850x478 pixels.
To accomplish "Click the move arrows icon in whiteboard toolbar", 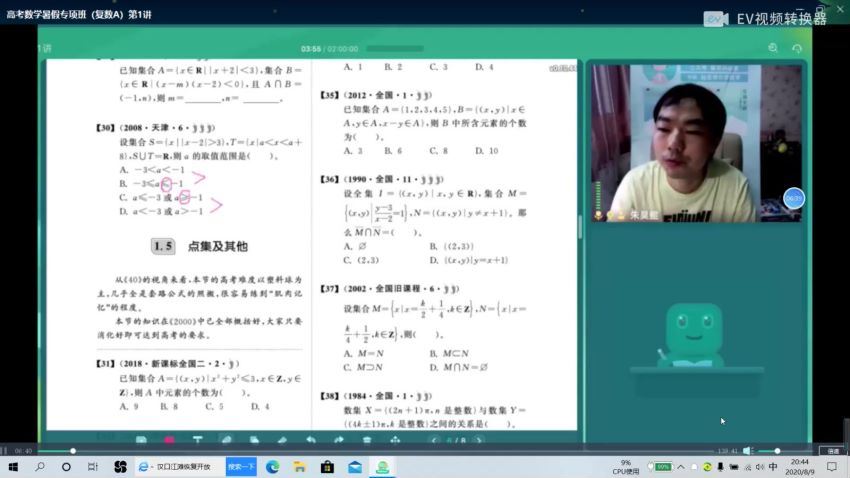I will click(x=395, y=440).
